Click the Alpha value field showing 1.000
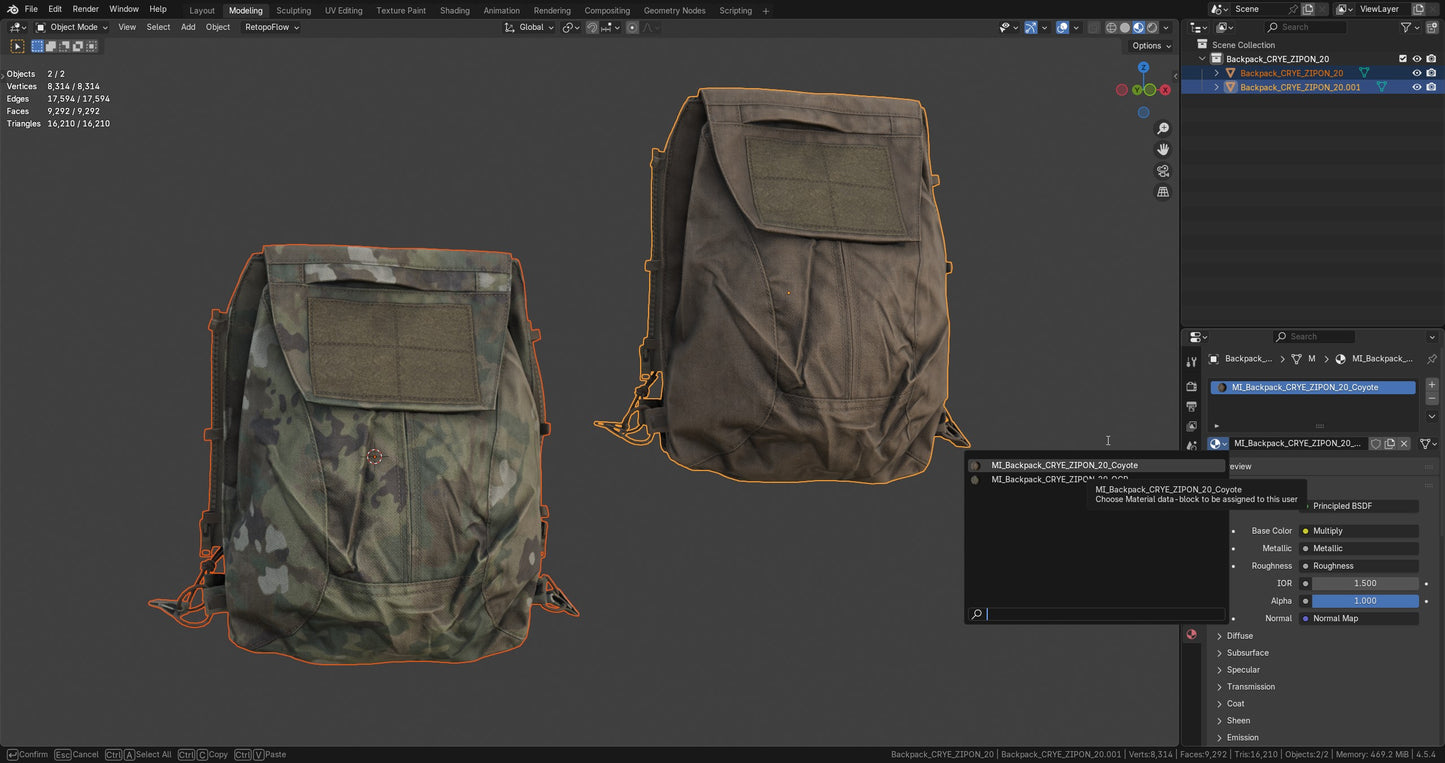Screen dimensions: 1445x763 point(1365,600)
